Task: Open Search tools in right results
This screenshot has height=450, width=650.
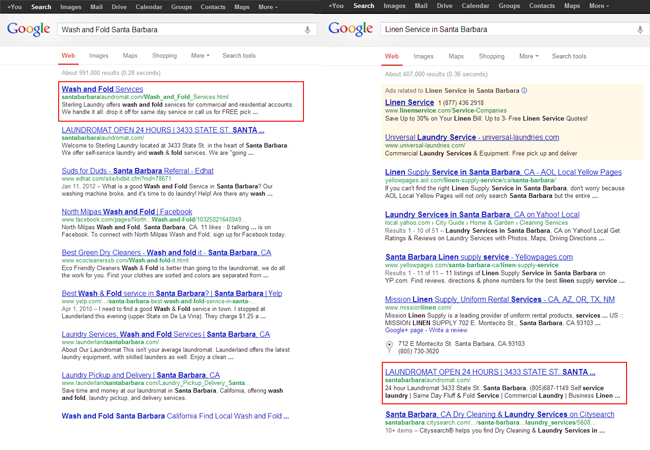Action: coord(569,56)
